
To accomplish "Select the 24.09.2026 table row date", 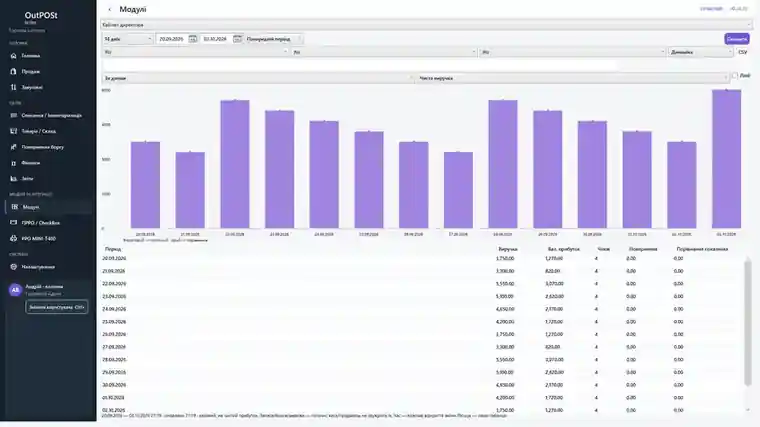I will 114,309.
